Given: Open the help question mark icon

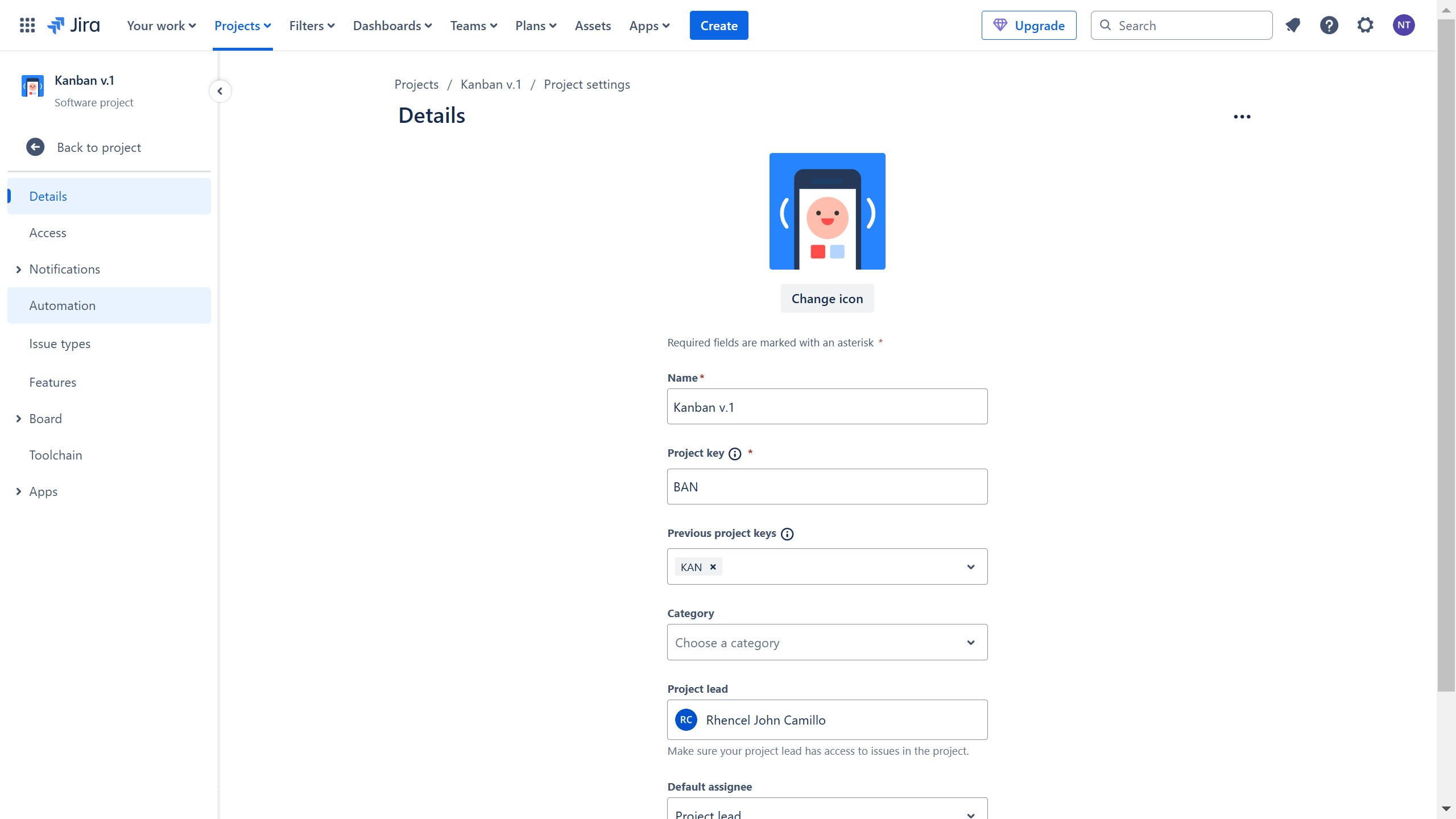Looking at the screenshot, I should [x=1329, y=26].
